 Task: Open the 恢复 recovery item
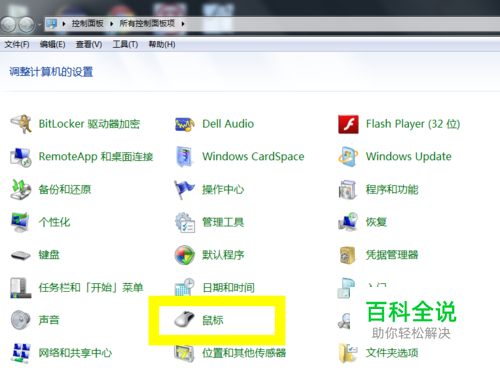click(363, 222)
